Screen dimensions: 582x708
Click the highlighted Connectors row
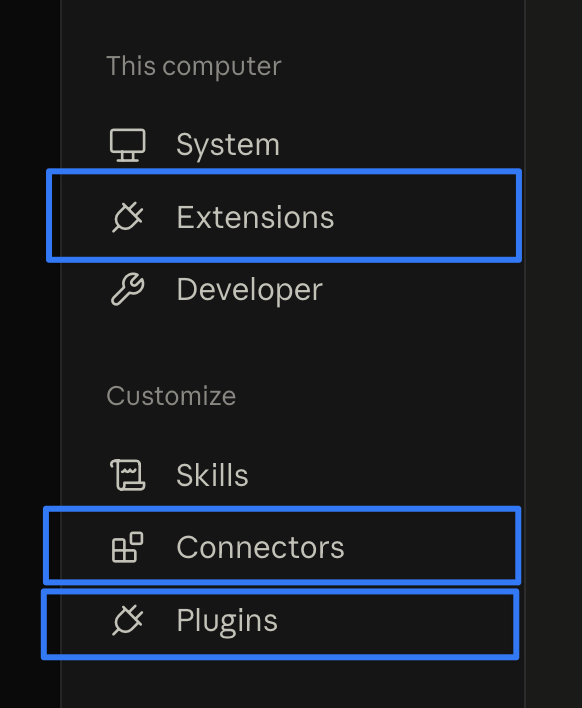282,545
